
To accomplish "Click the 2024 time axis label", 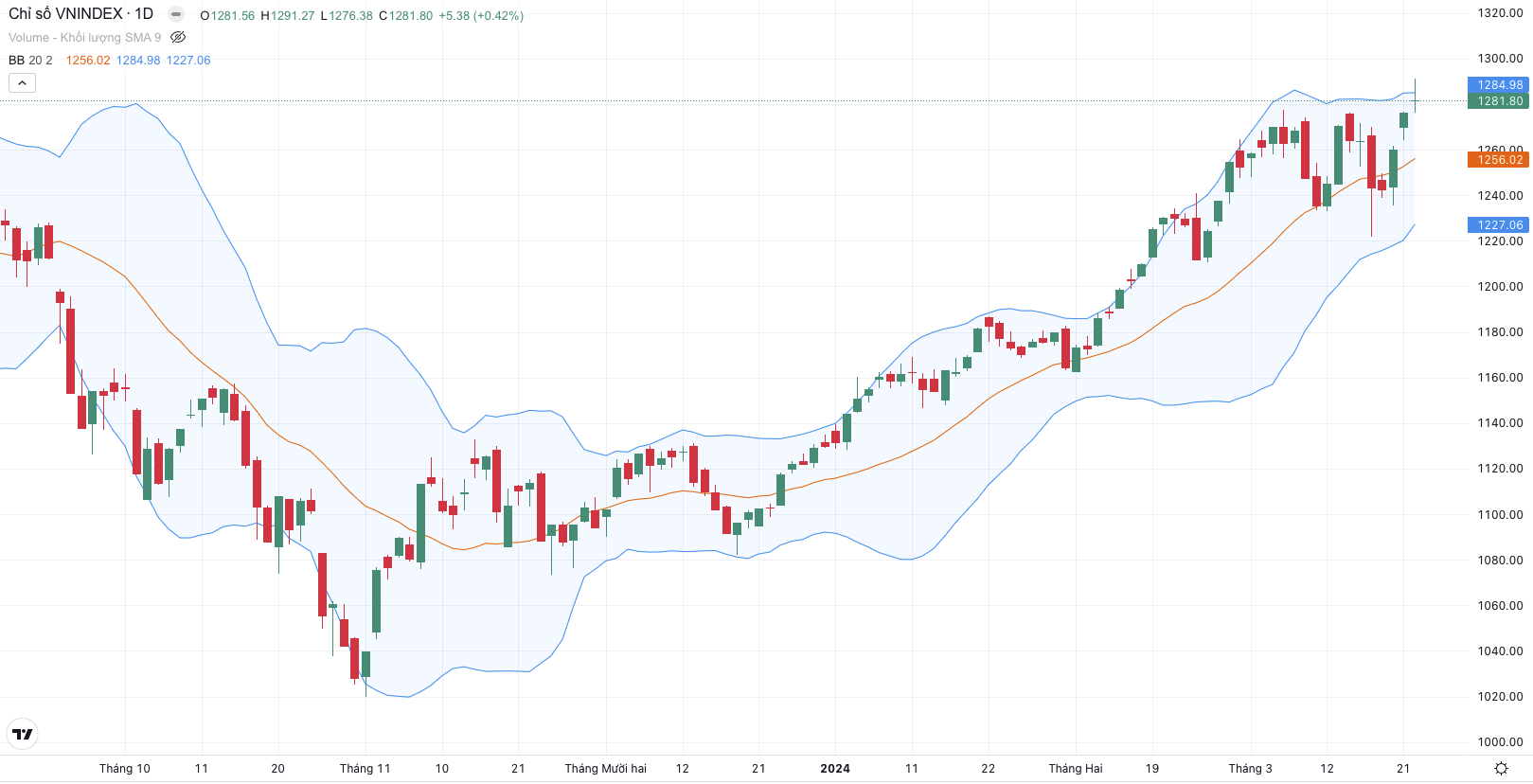I will [x=835, y=768].
